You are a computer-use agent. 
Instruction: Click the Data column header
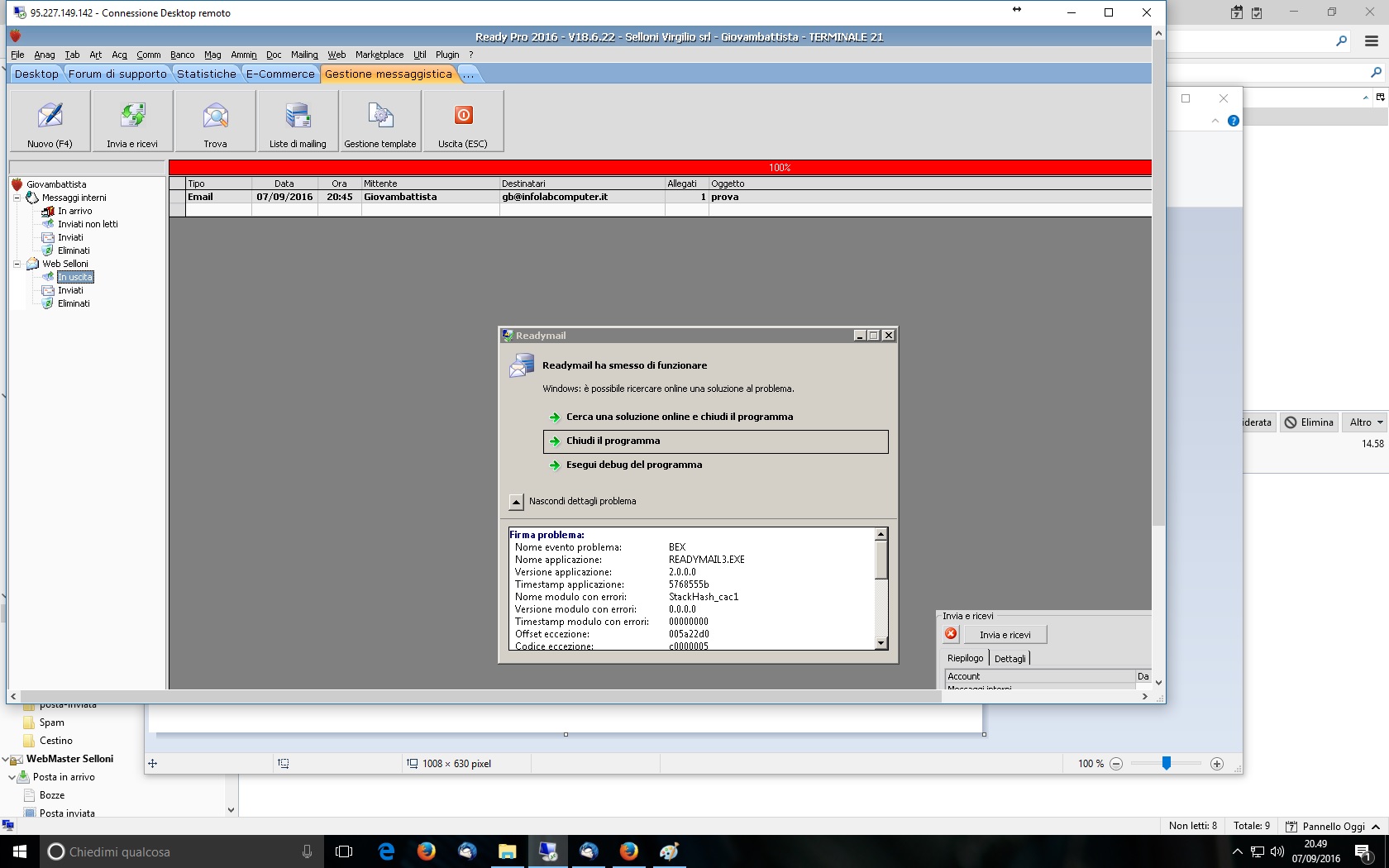pyautogui.click(x=284, y=184)
